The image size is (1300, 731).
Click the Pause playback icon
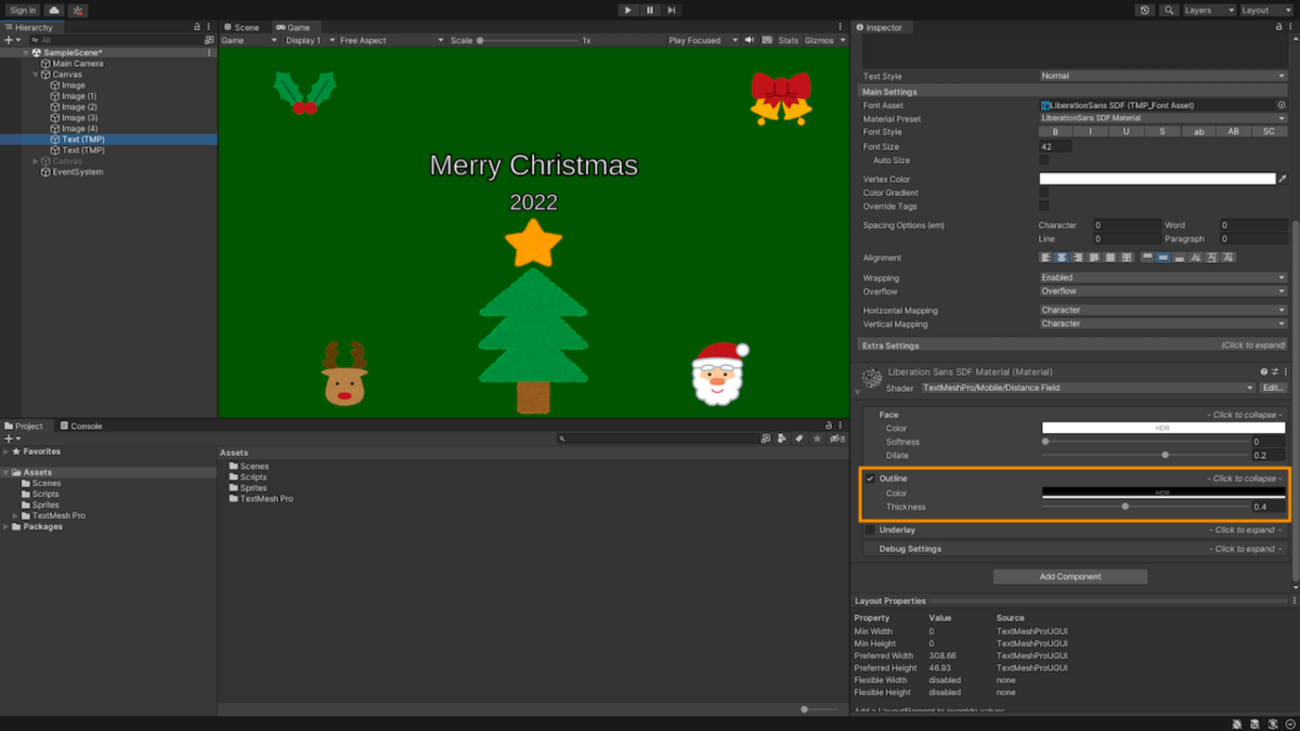pyautogui.click(x=650, y=10)
